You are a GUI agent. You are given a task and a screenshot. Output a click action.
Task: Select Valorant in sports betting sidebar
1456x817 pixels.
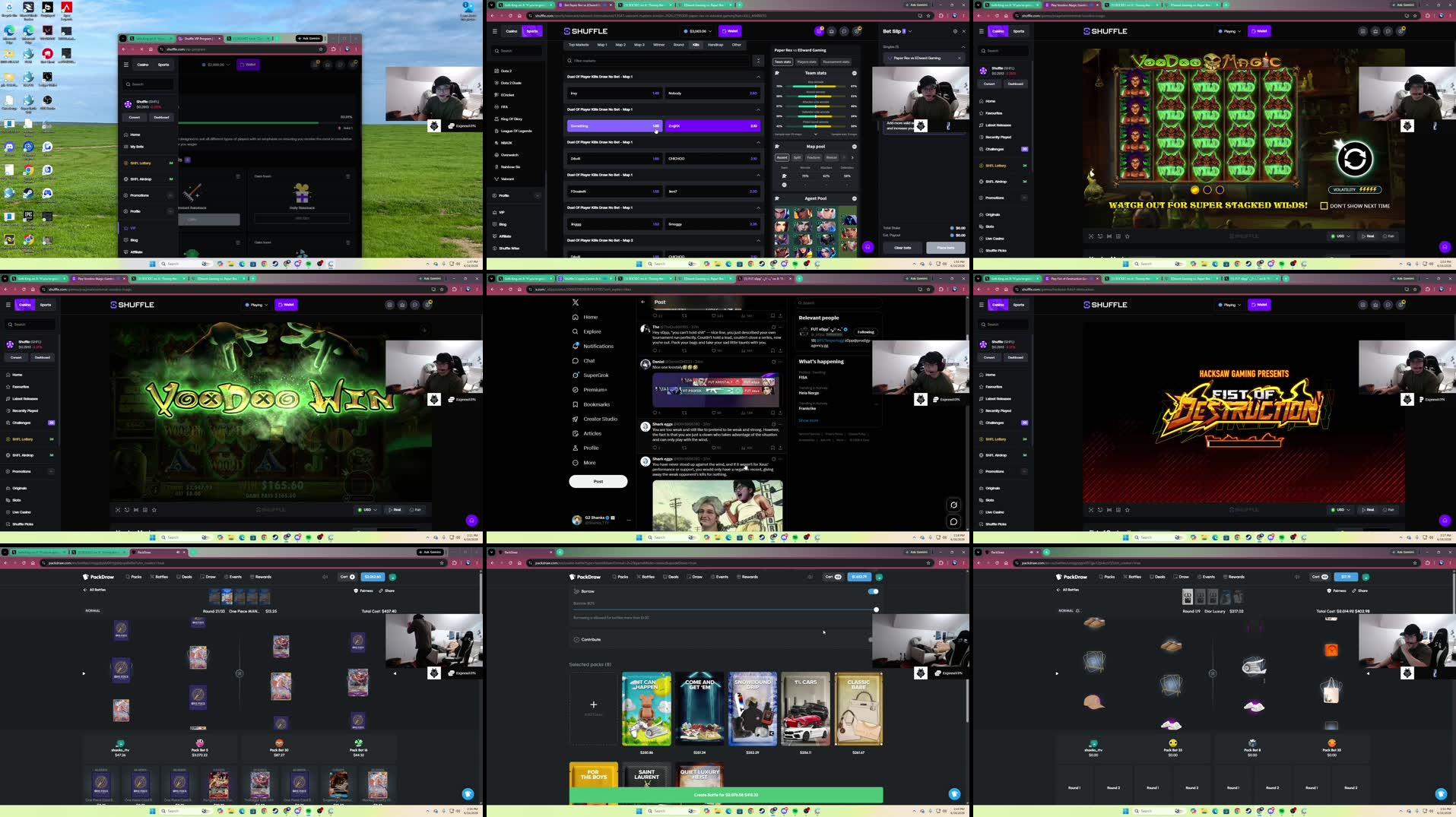click(503, 179)
